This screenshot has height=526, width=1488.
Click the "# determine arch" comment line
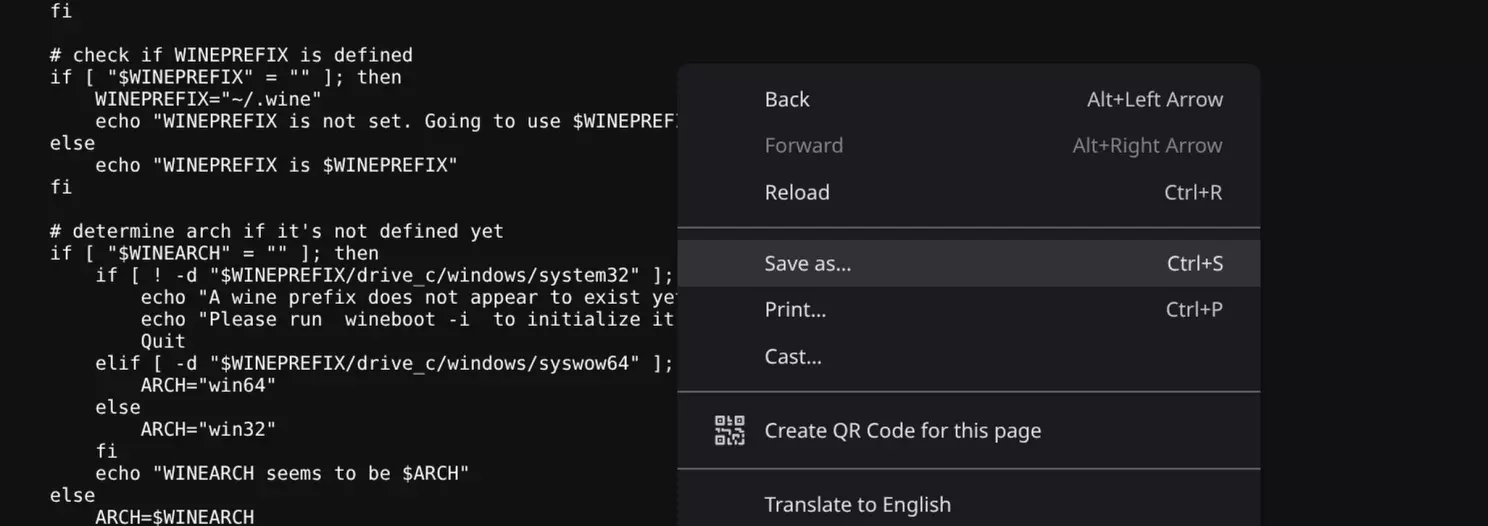[277, 231]
